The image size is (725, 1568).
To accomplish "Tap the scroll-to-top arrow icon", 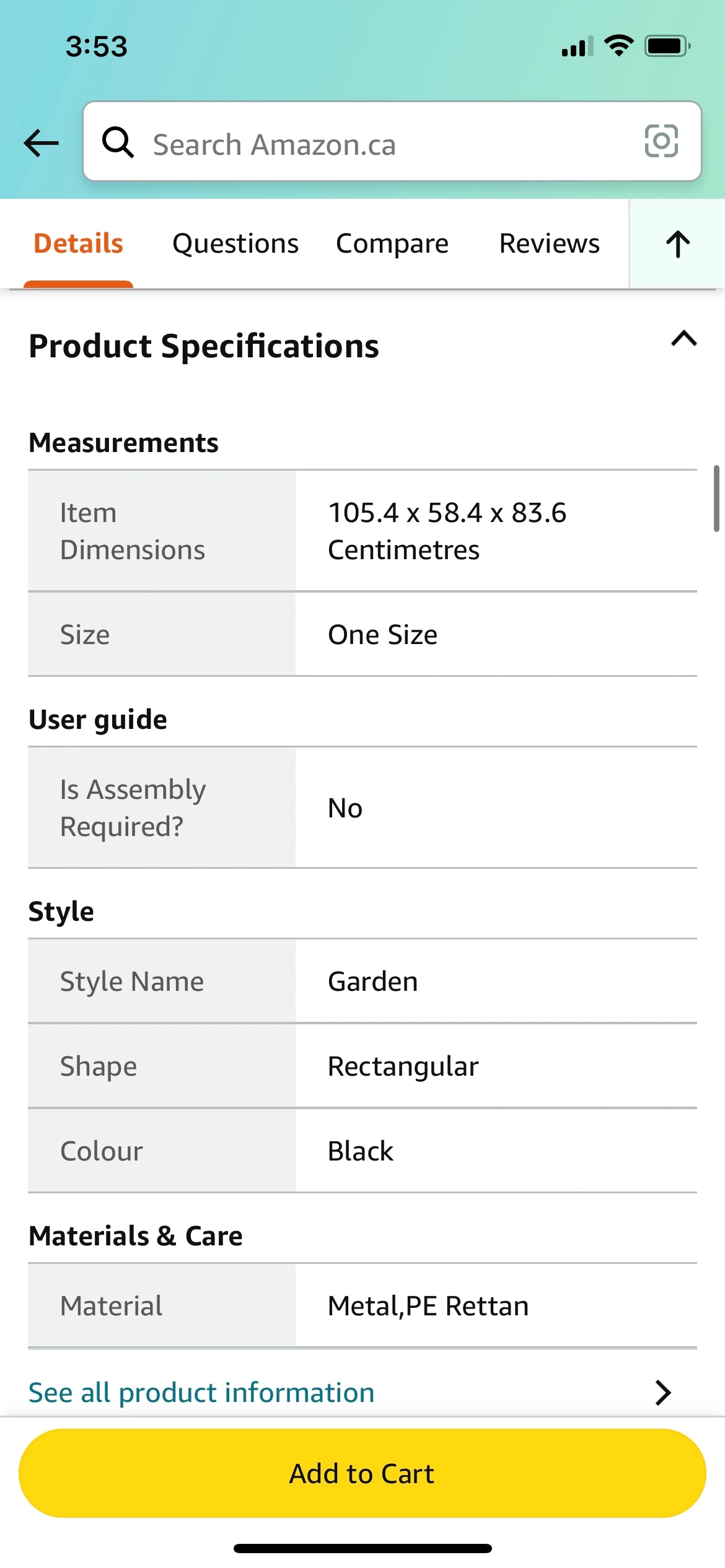I will pyautogui.click(x=678, y=243).
